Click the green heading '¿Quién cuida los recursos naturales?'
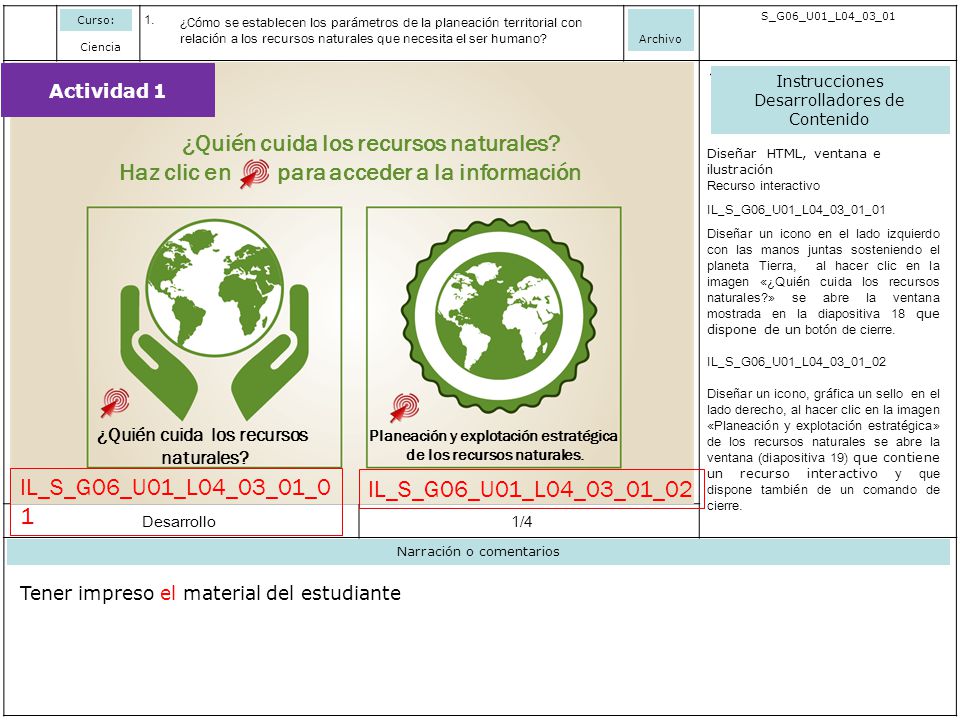Viewport: 960px width, 720px height. pos(371,143)
